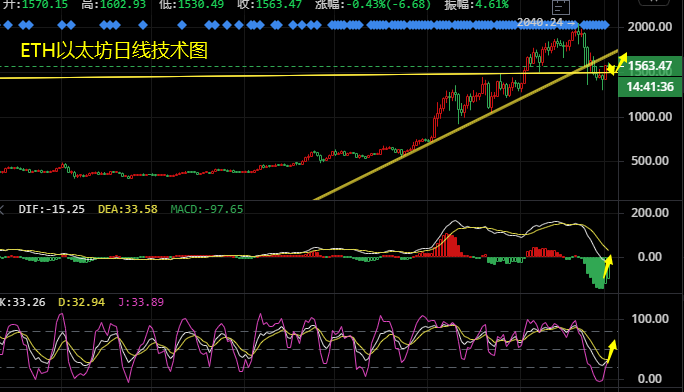Open the calendar notes icon above the chart
Viewport: 684px width, 392px height.
point(561,7)
